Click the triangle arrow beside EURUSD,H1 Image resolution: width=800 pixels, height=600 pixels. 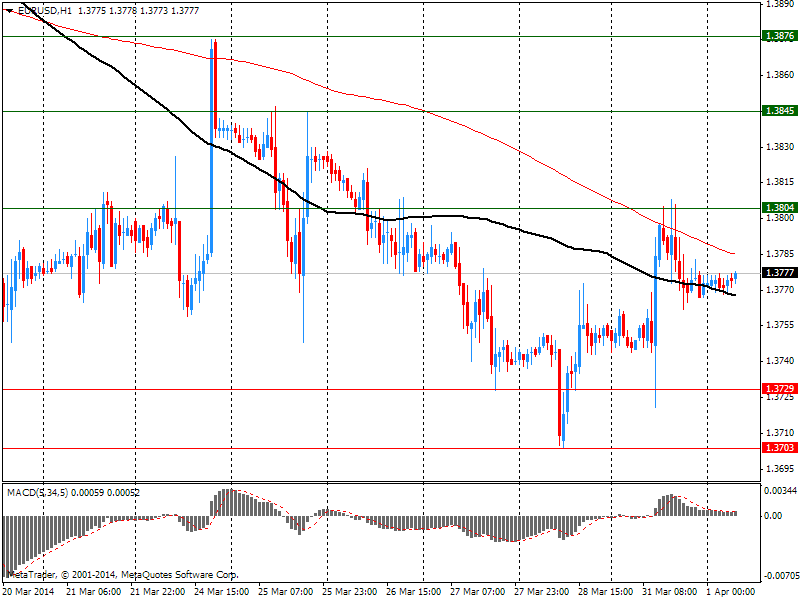[x=9, y=9]
